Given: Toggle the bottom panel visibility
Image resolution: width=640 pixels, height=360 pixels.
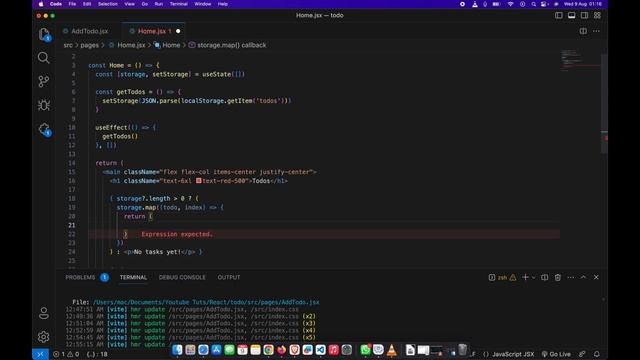Looking at the screenshot, I should pos(571,16).
